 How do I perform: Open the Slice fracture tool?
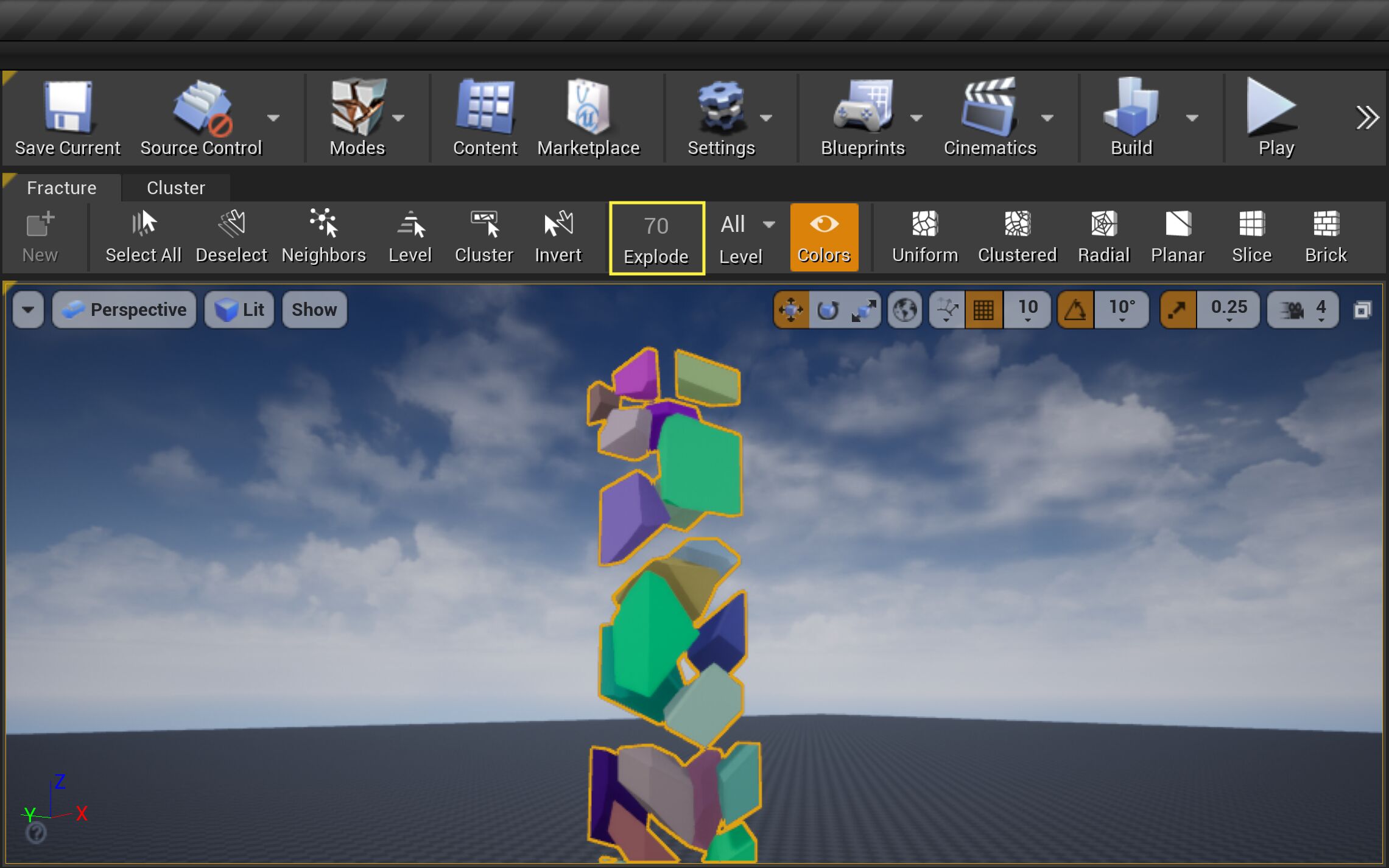[1251, 236]
